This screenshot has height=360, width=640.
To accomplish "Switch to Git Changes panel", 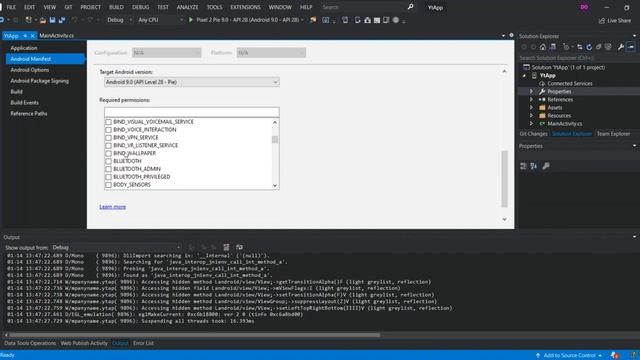I will [533, 134].
